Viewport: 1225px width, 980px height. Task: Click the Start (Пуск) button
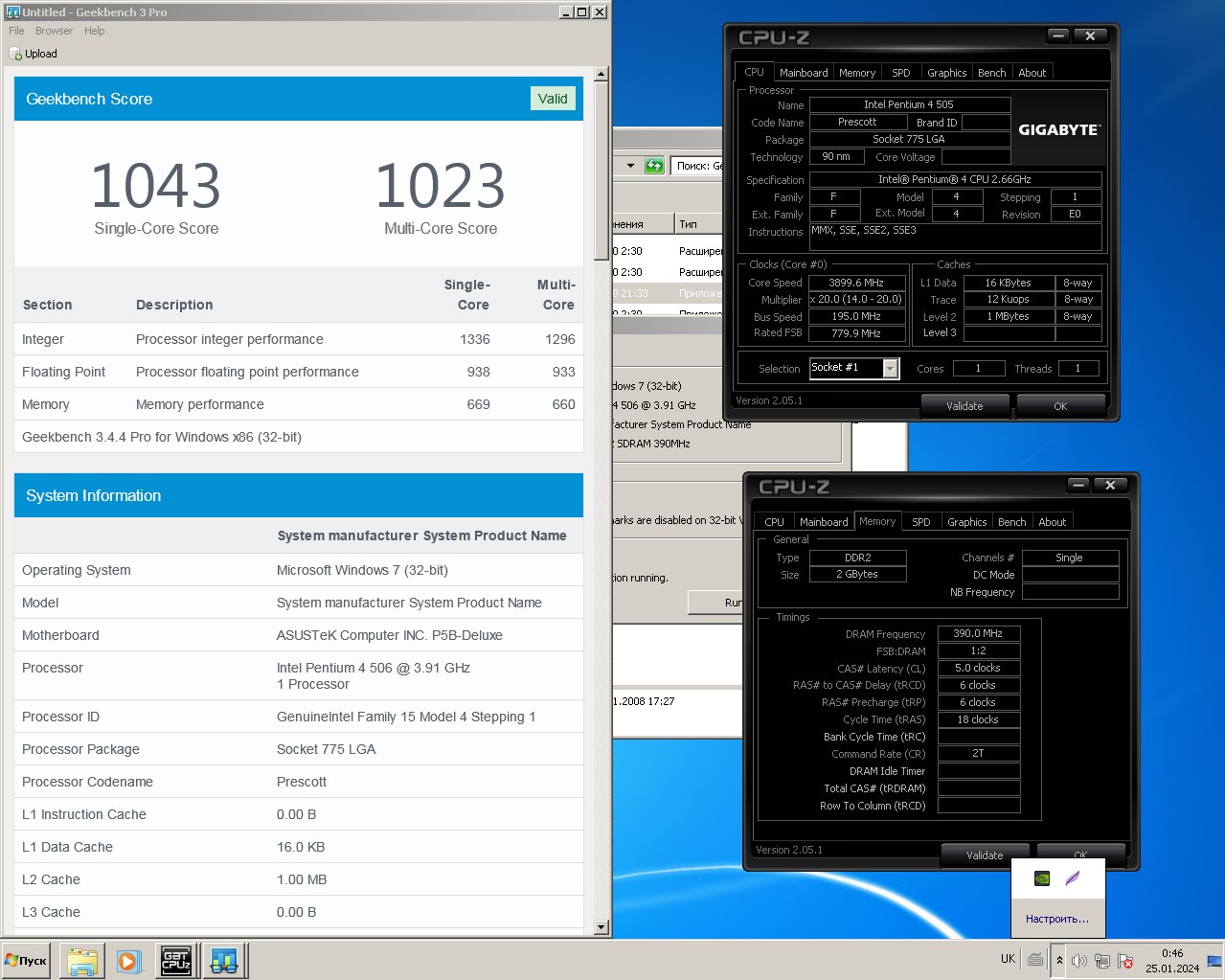tap(26, 960)
